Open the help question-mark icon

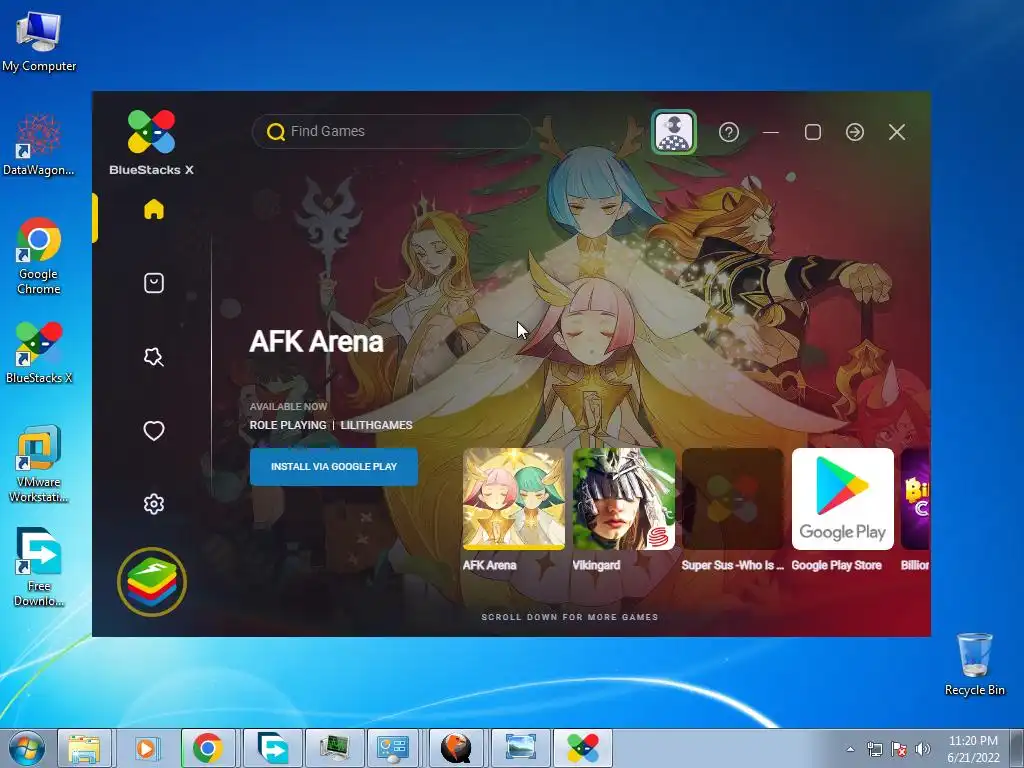coord(729,133)
